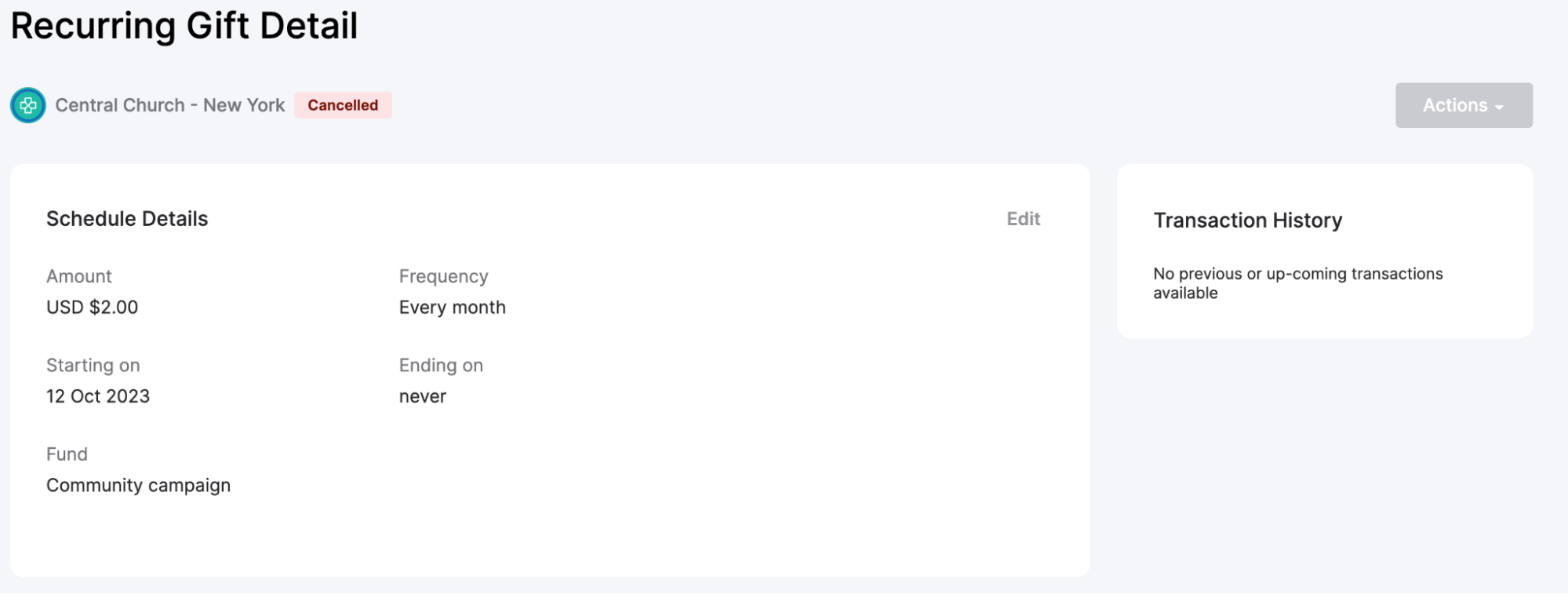The height and width of the screenshot is (594, 1568).
Task: Click the Central Church logo icon
Action: click(28, 105)
